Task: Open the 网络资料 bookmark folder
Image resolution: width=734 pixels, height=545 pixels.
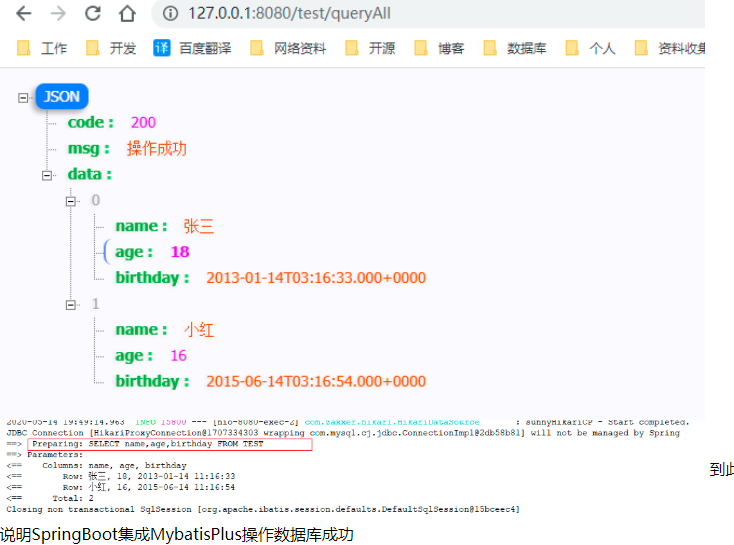Action: pos(288,48)
